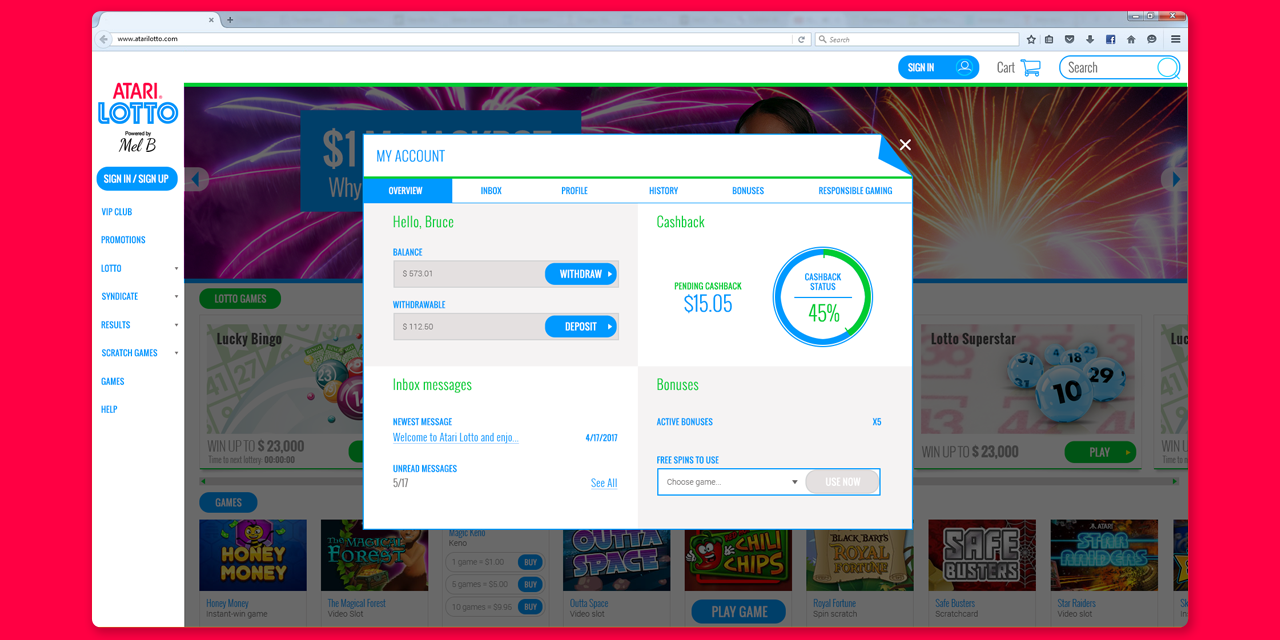Click the Use Now button
This screenshot has height=640, width=1280.
pos(842,482)
